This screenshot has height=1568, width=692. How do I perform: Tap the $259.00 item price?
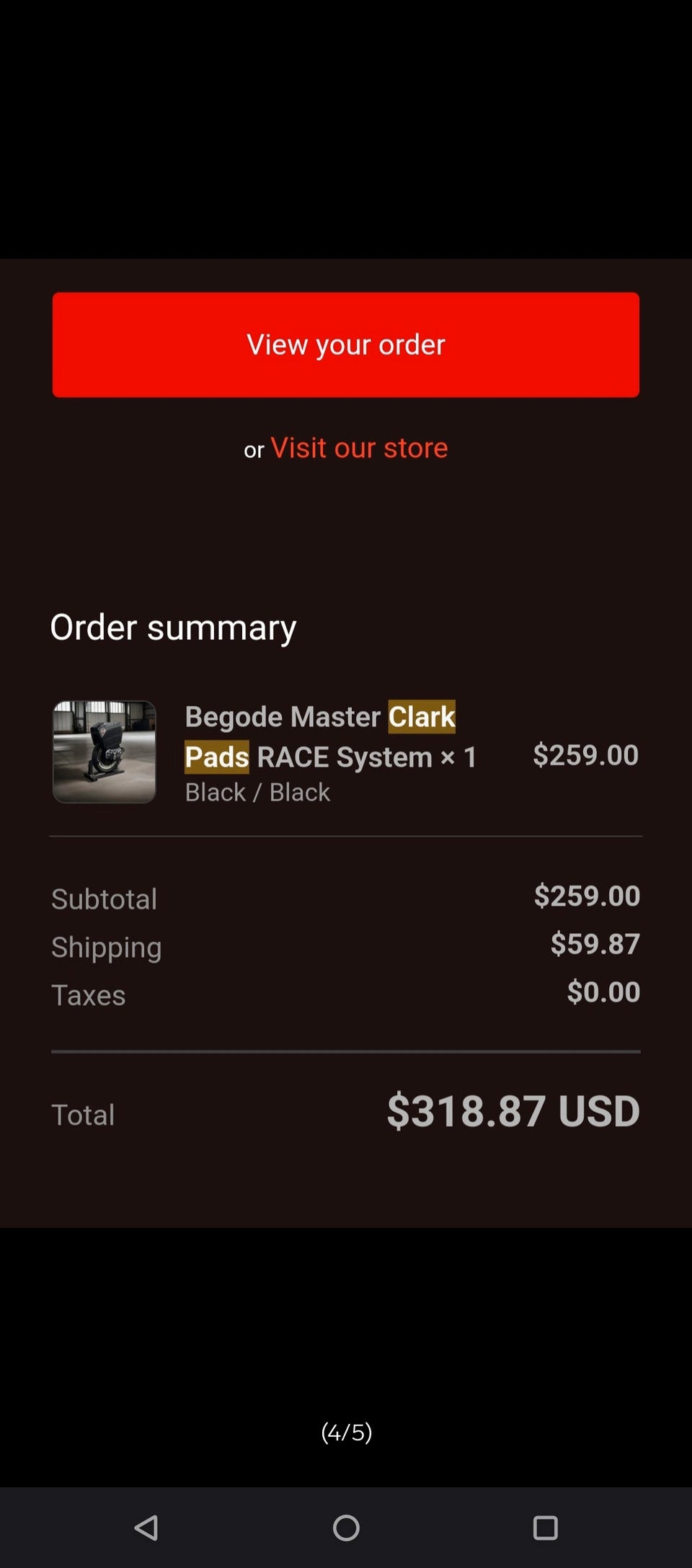(x=585, y=754)
